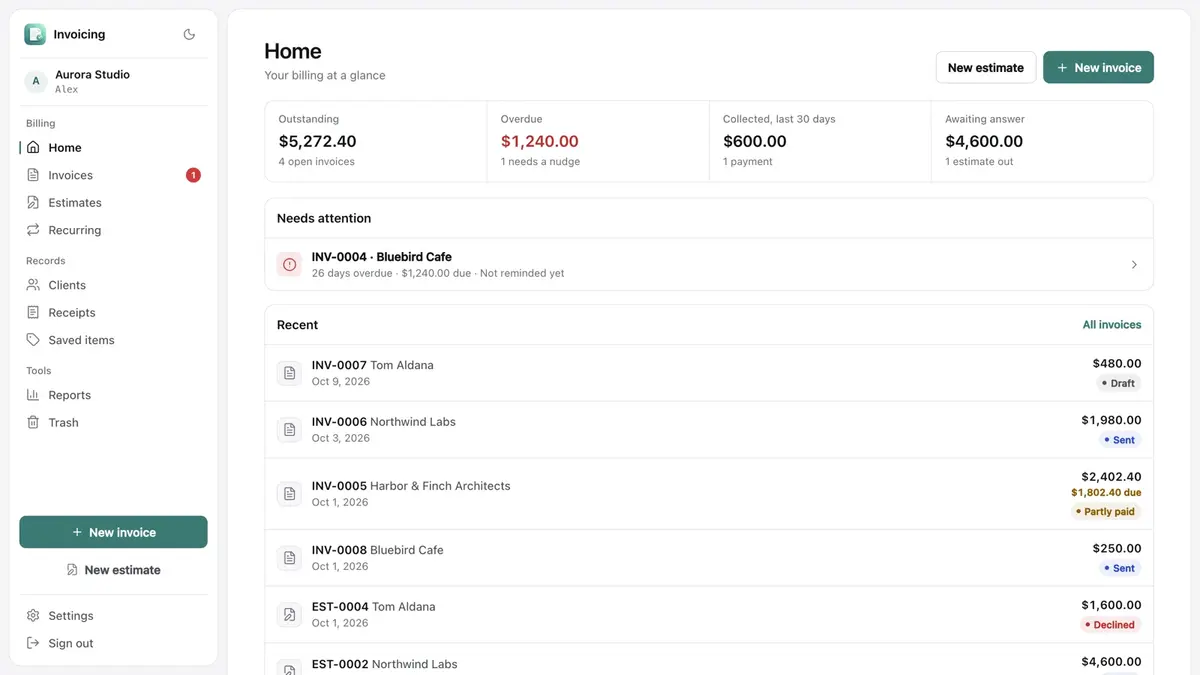This screenshot has height=675, width=1200.
Task: Click the Partly paid status badge
Action: 1106,511
